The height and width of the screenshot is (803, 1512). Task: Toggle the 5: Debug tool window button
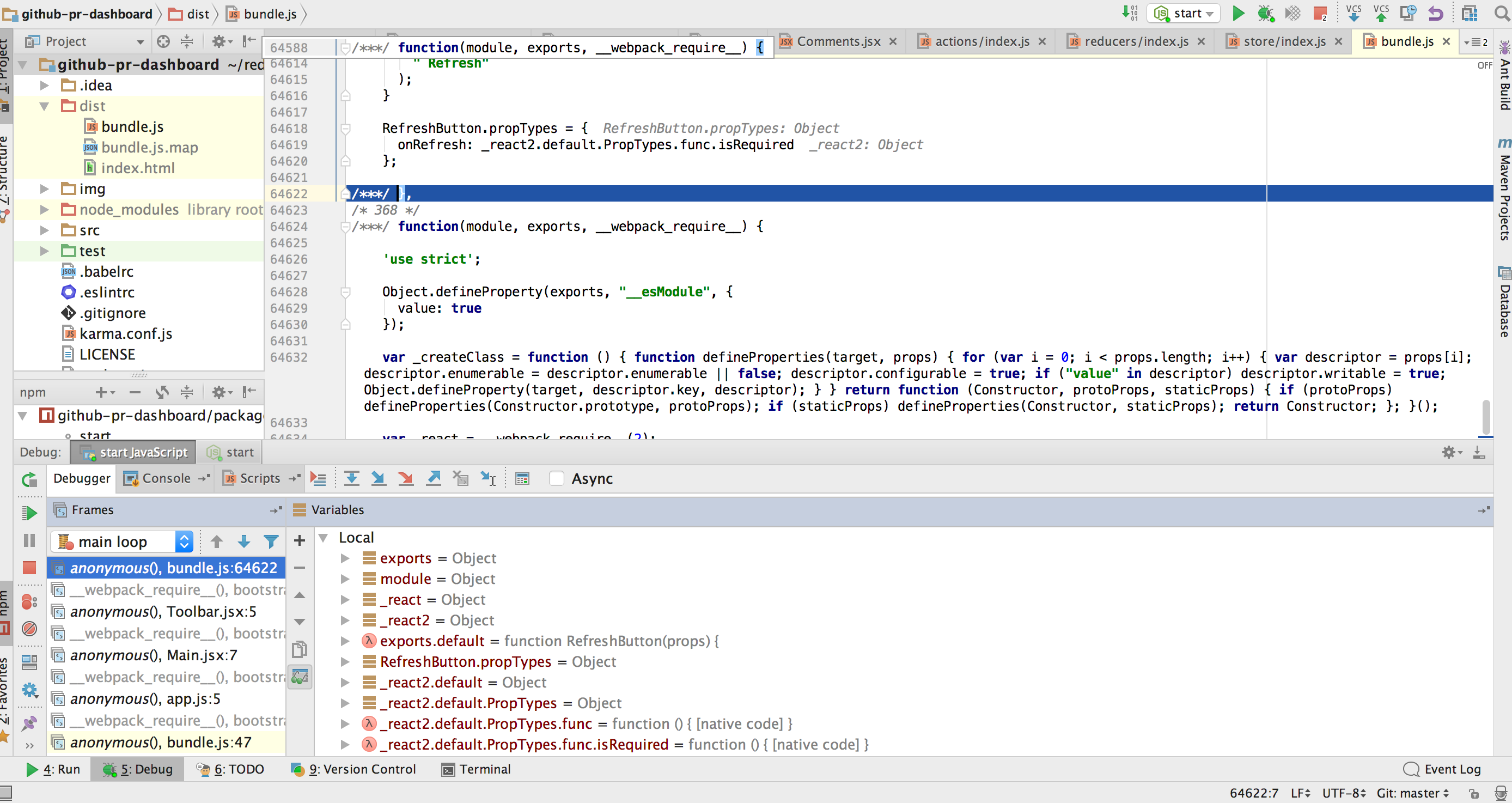point(138,769)
